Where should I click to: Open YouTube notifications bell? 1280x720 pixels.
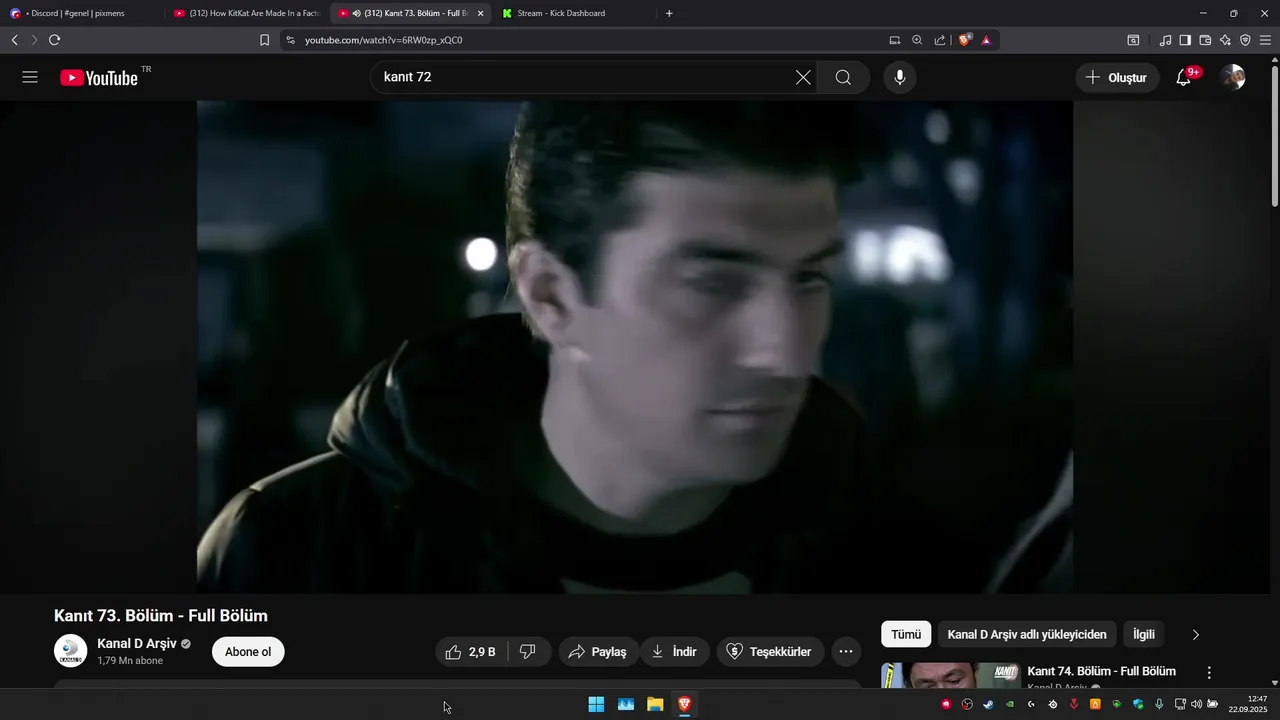[1183, 78]
